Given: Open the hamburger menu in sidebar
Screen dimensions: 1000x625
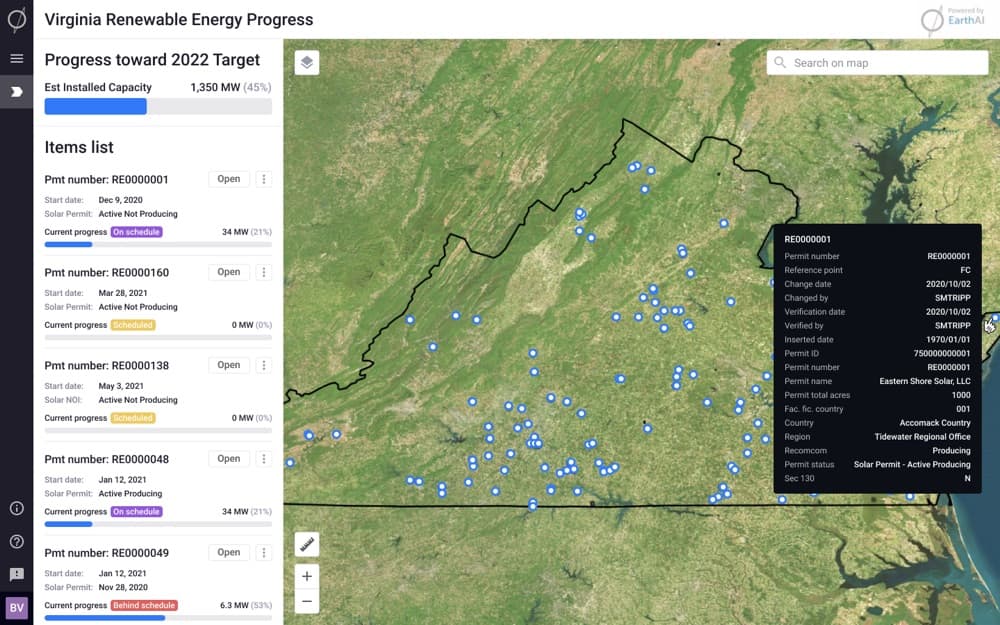Looking at the screenshot, I should [16, 58].
